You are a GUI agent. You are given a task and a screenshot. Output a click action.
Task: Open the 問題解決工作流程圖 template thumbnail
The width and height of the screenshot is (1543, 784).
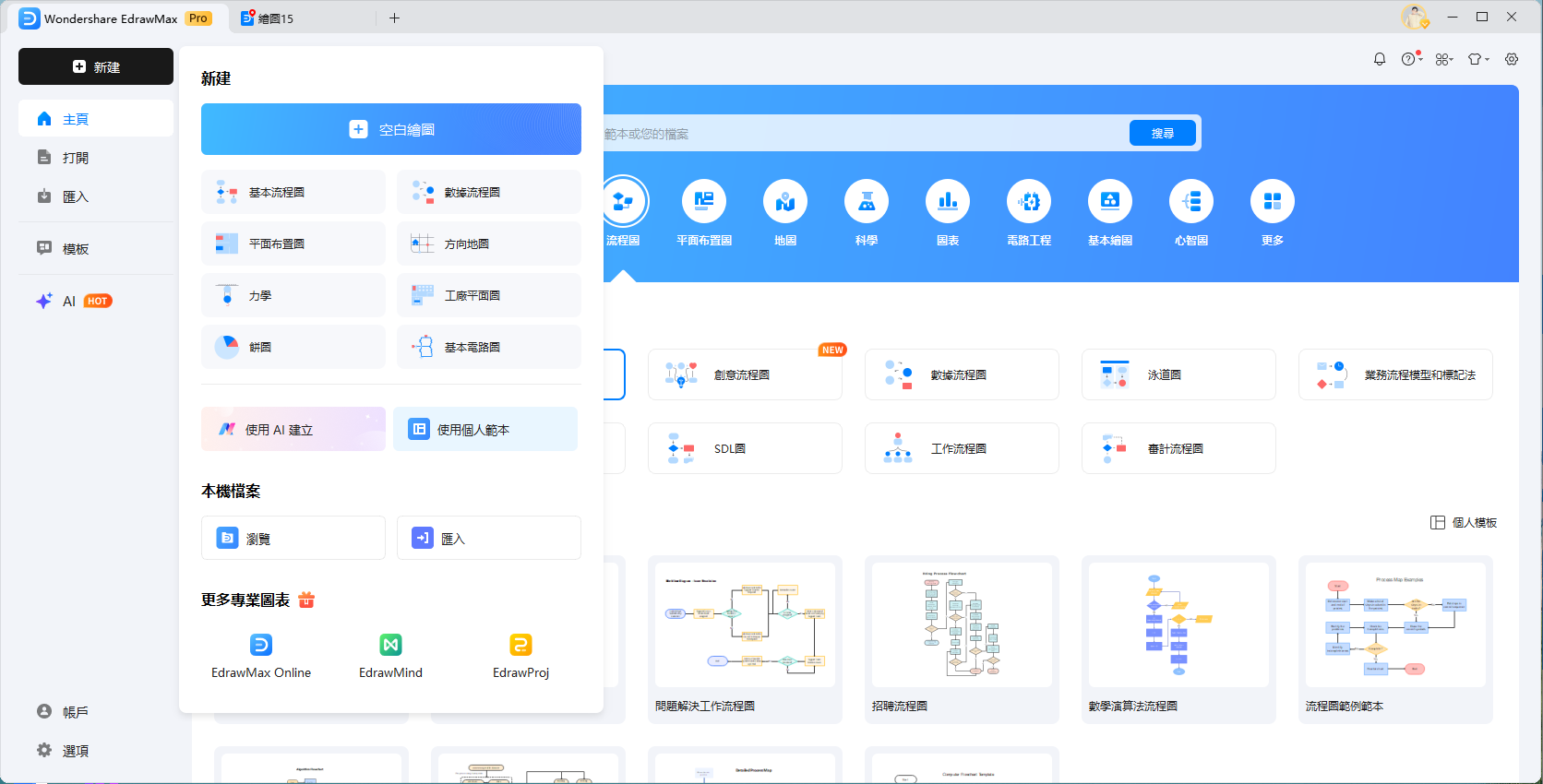click(x=745, y=625)
